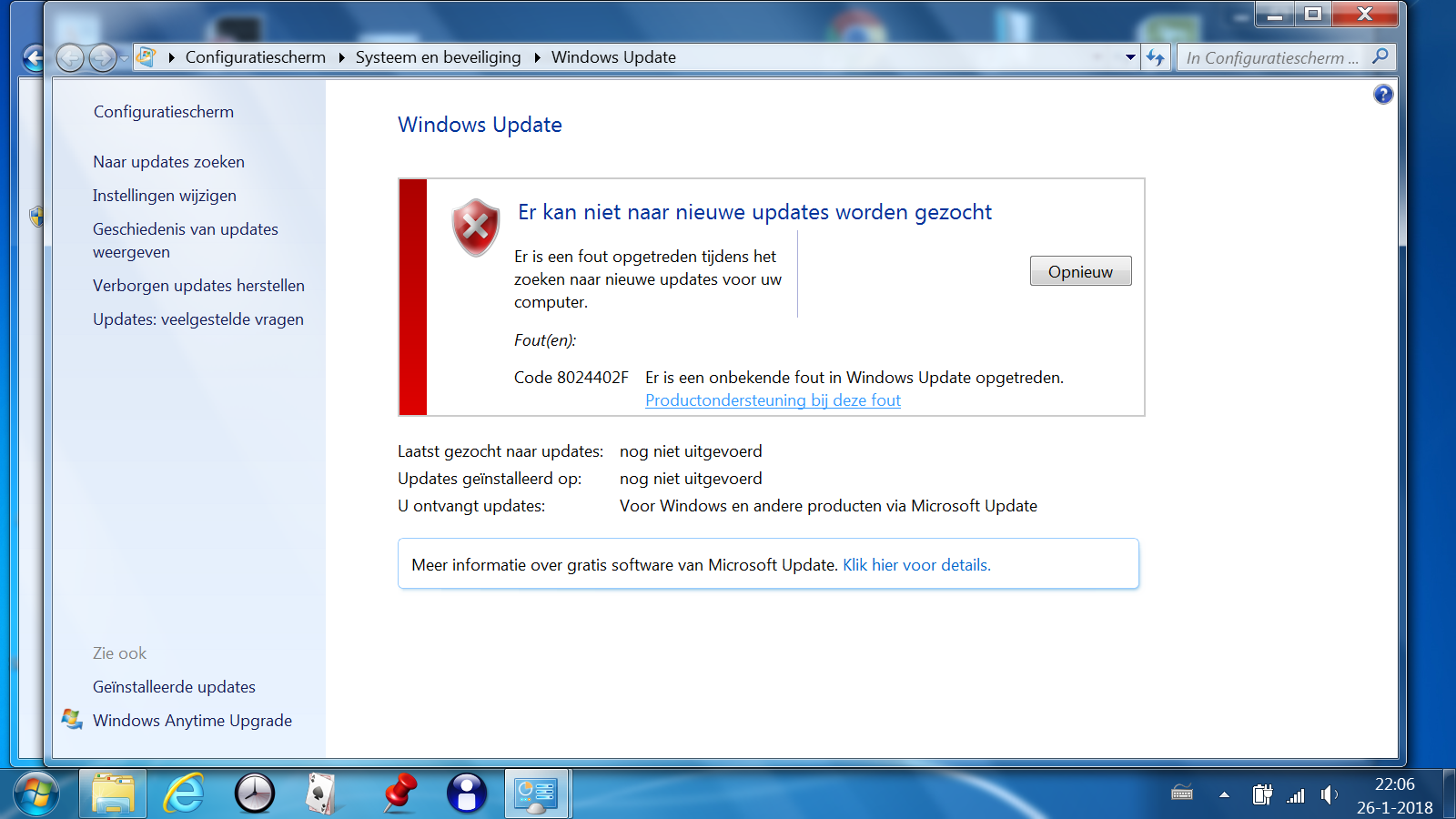This screenshot has height=819, width=1456.
Task: Click the power battery tray icon
Action: point(1262,794)
